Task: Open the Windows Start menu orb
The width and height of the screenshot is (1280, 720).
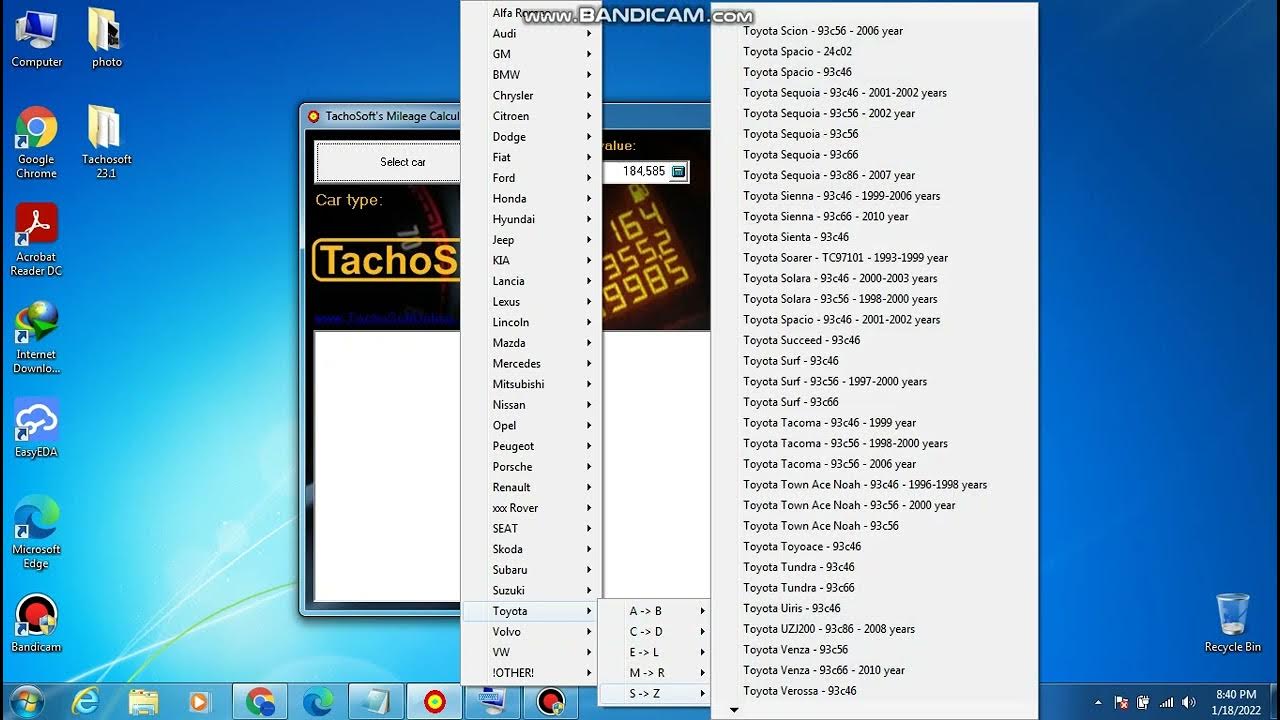Action: pos(27,702)
